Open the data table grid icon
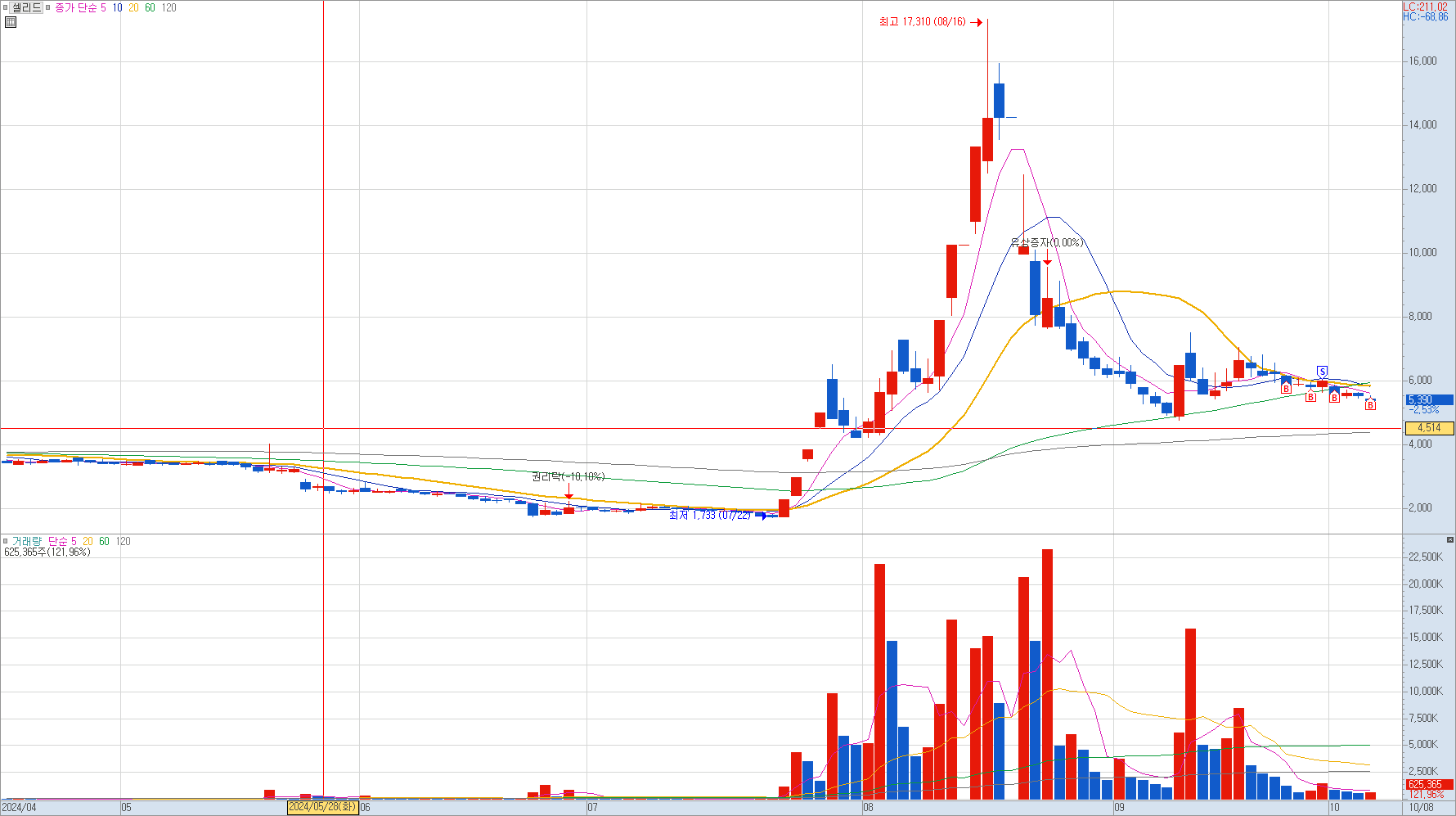 (11, 22)
